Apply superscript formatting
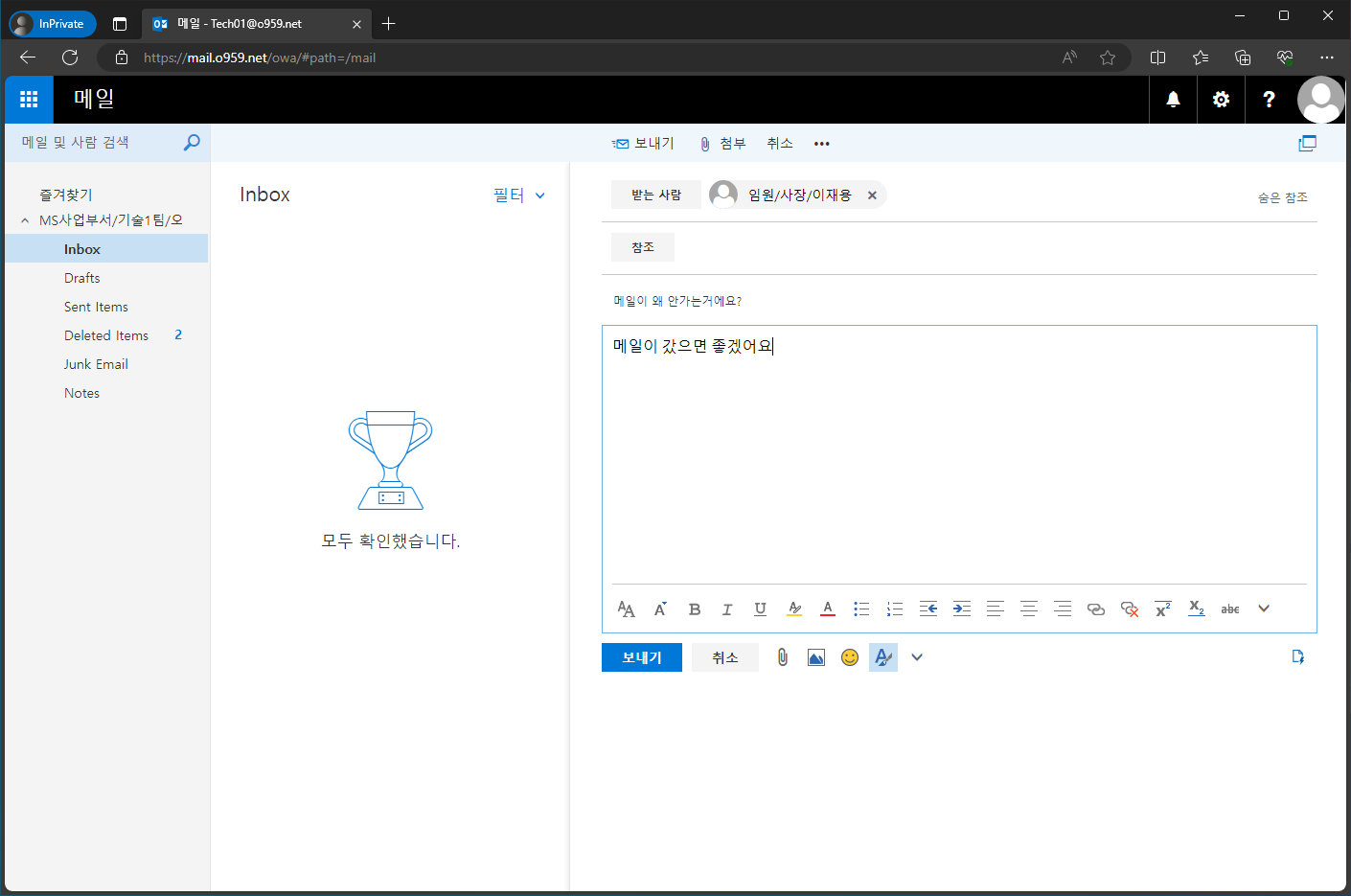The height and width of the screenshot is (896, 1351). pyautogui.click(x=1162, y=609)
